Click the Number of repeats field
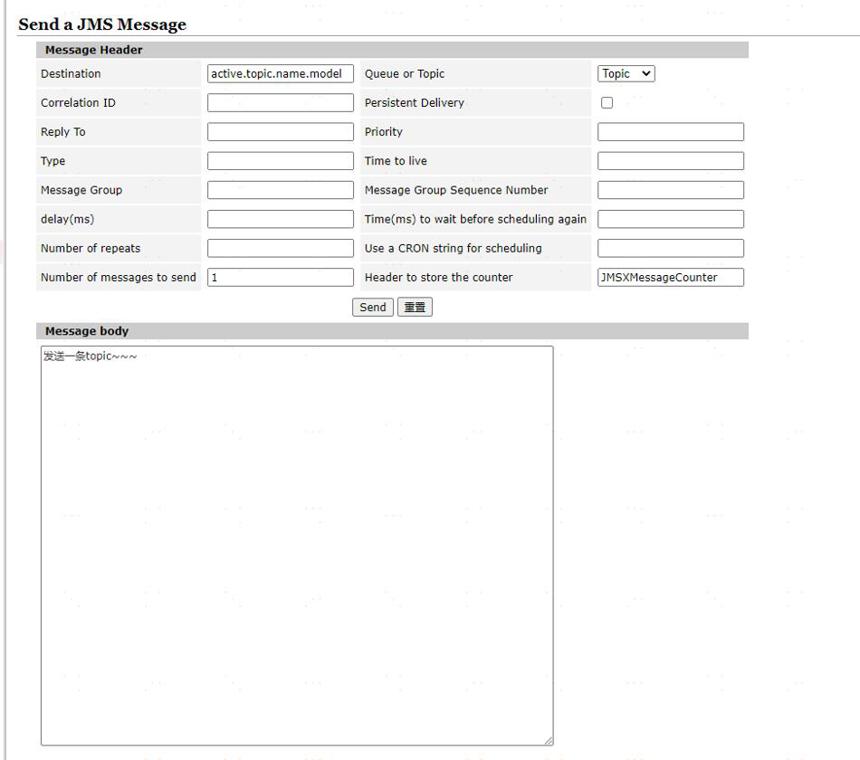 pyautogui.click(x=280, y=248)
